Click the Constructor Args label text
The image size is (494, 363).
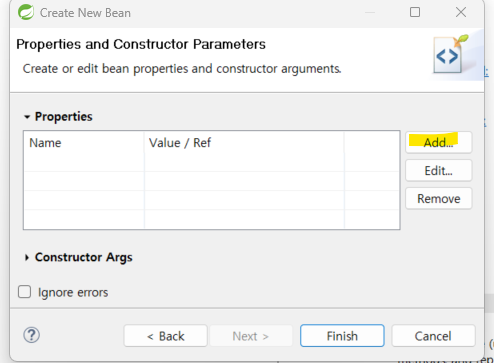coord(83,257)
